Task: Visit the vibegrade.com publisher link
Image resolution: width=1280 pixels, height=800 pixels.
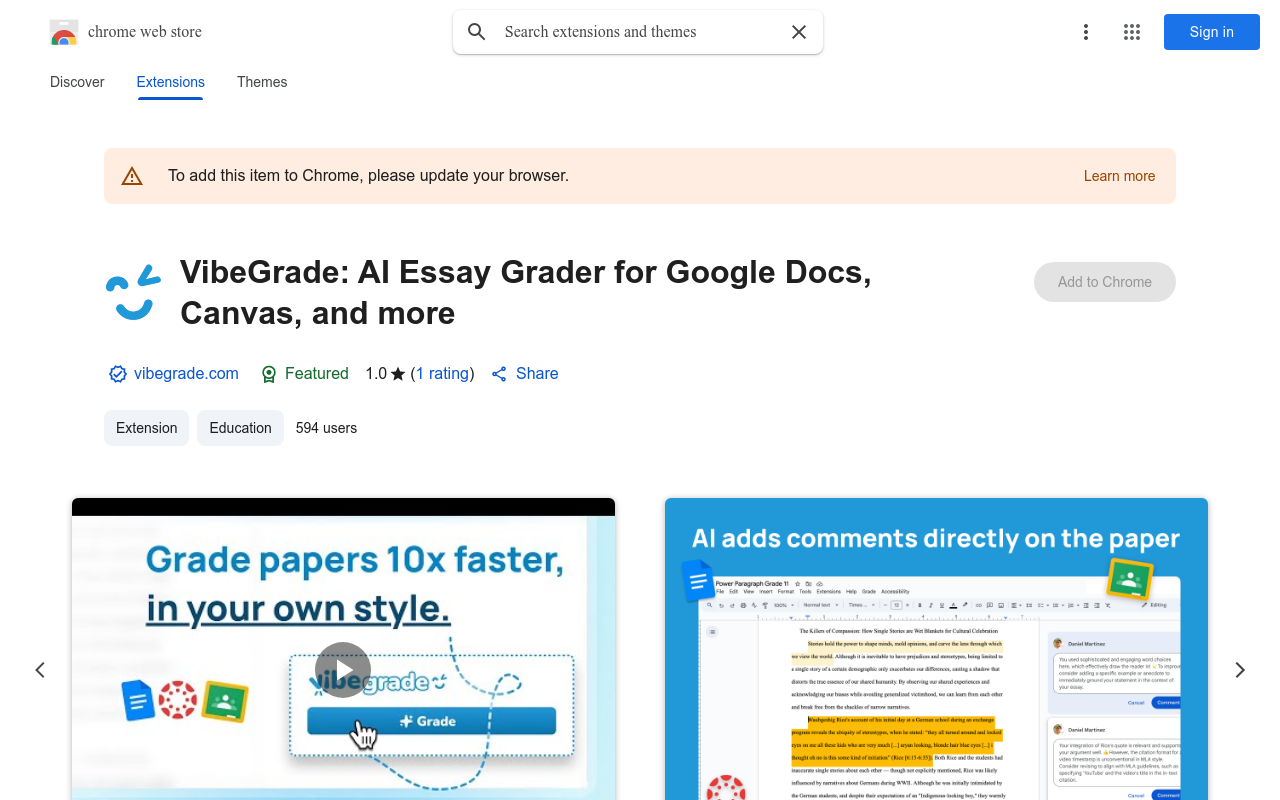Action: (186, 373)
